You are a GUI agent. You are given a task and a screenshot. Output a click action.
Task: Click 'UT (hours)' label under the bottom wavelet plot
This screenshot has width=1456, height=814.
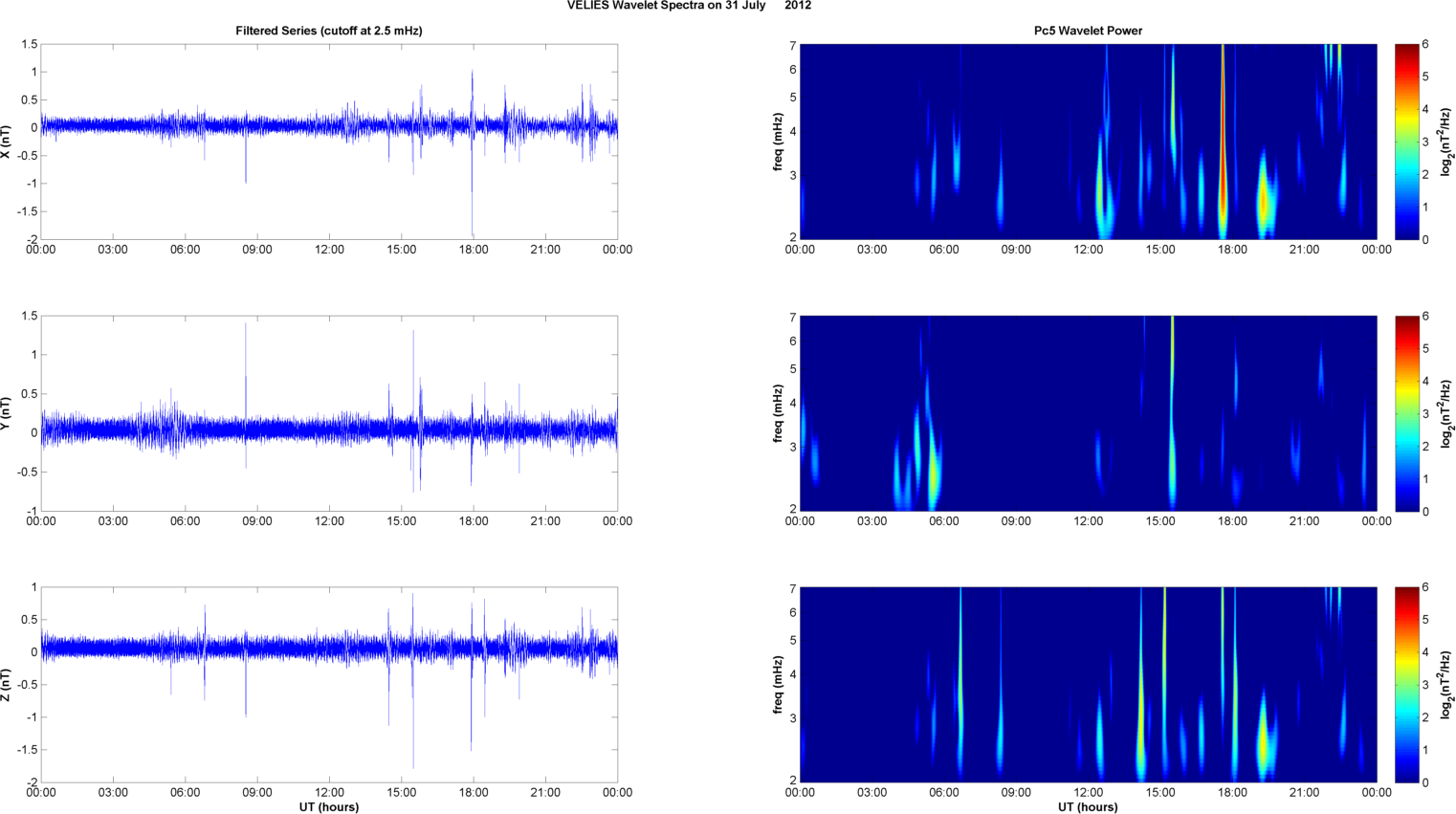[1088, 807]
